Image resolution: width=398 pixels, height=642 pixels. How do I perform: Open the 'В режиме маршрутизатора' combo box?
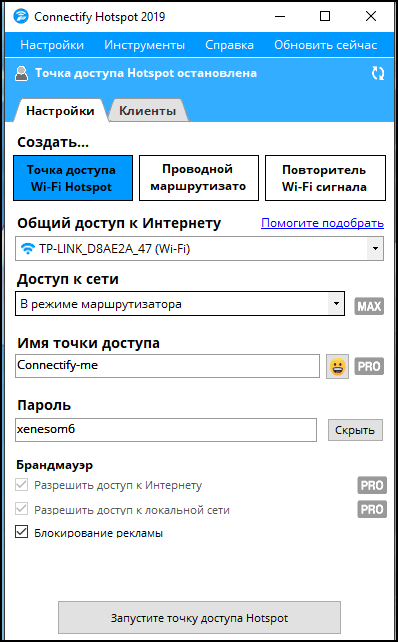click(180, 304)
